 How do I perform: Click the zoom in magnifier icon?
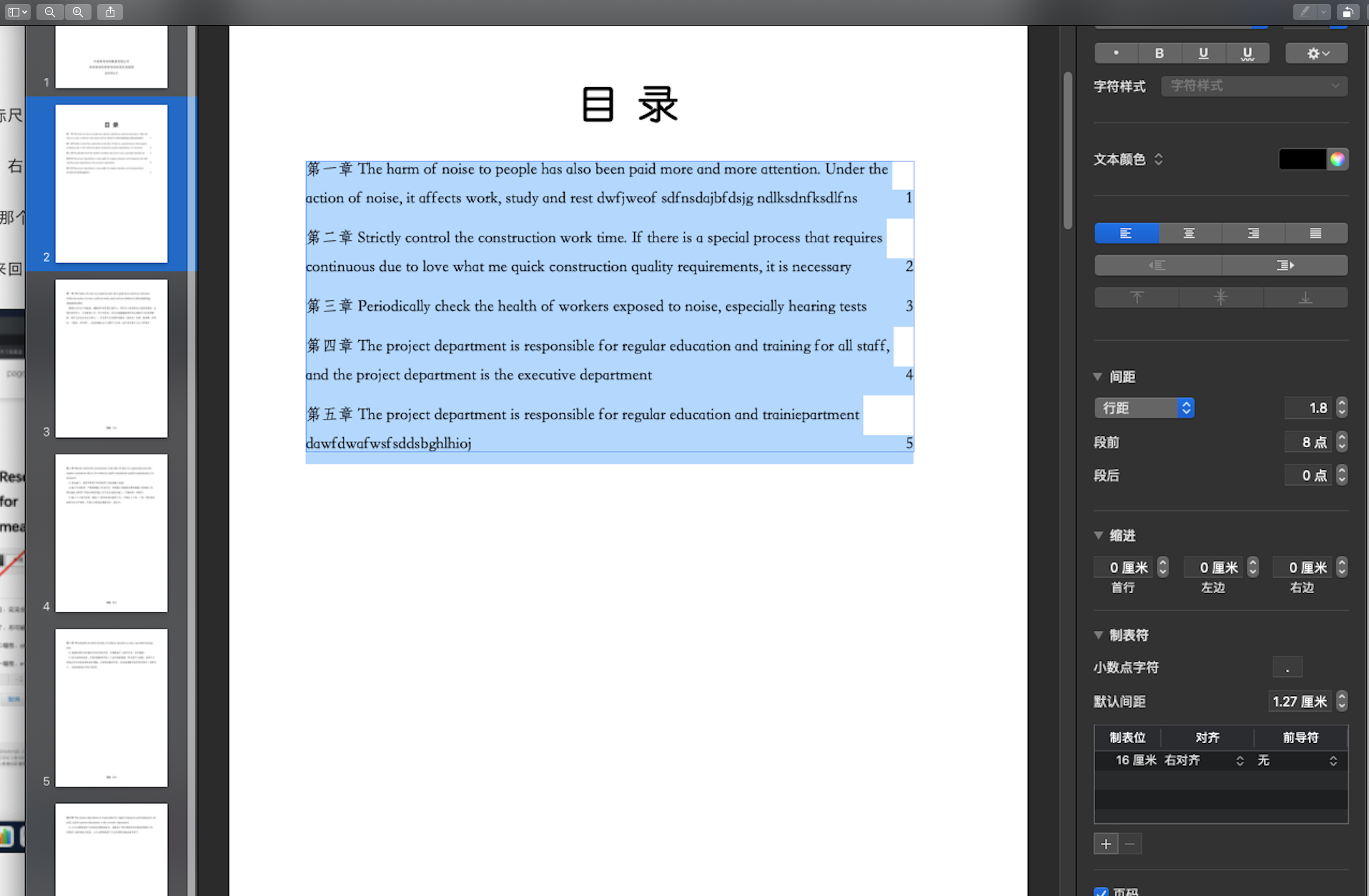point(78,11)
